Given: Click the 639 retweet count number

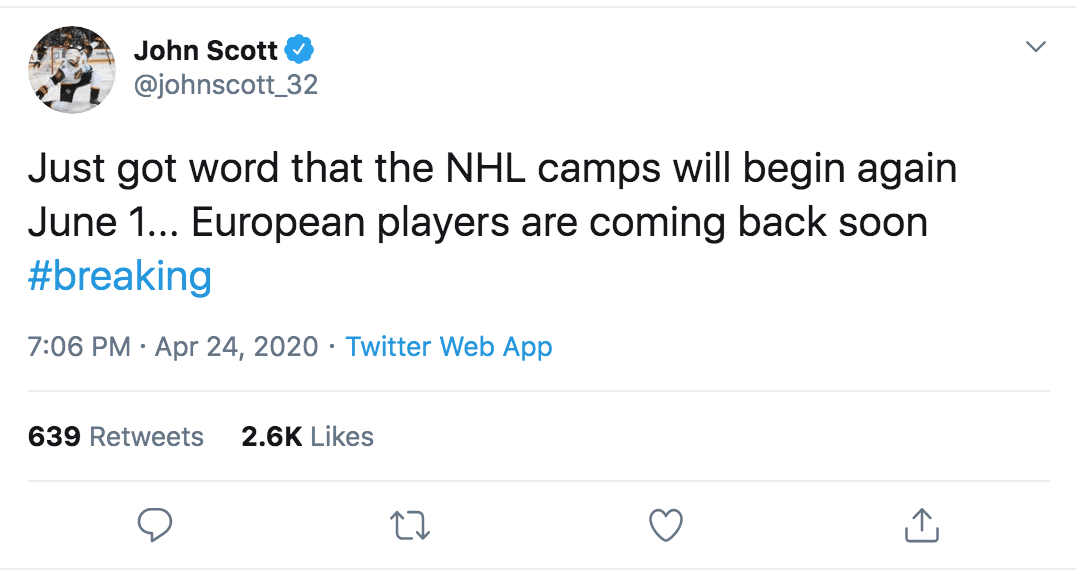Looking at the screenshot, I should pyautogui.click(x=54, y=437).
